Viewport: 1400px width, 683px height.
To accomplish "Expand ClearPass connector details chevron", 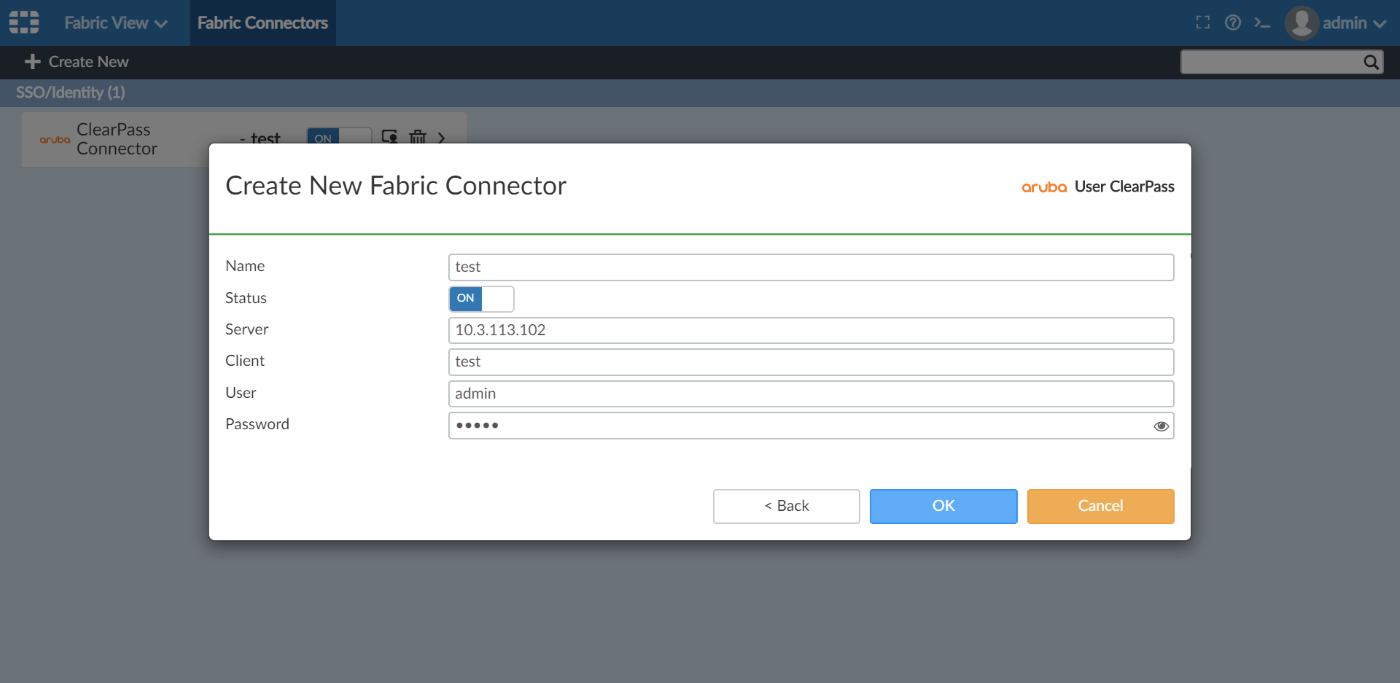I will click(442, 138).
